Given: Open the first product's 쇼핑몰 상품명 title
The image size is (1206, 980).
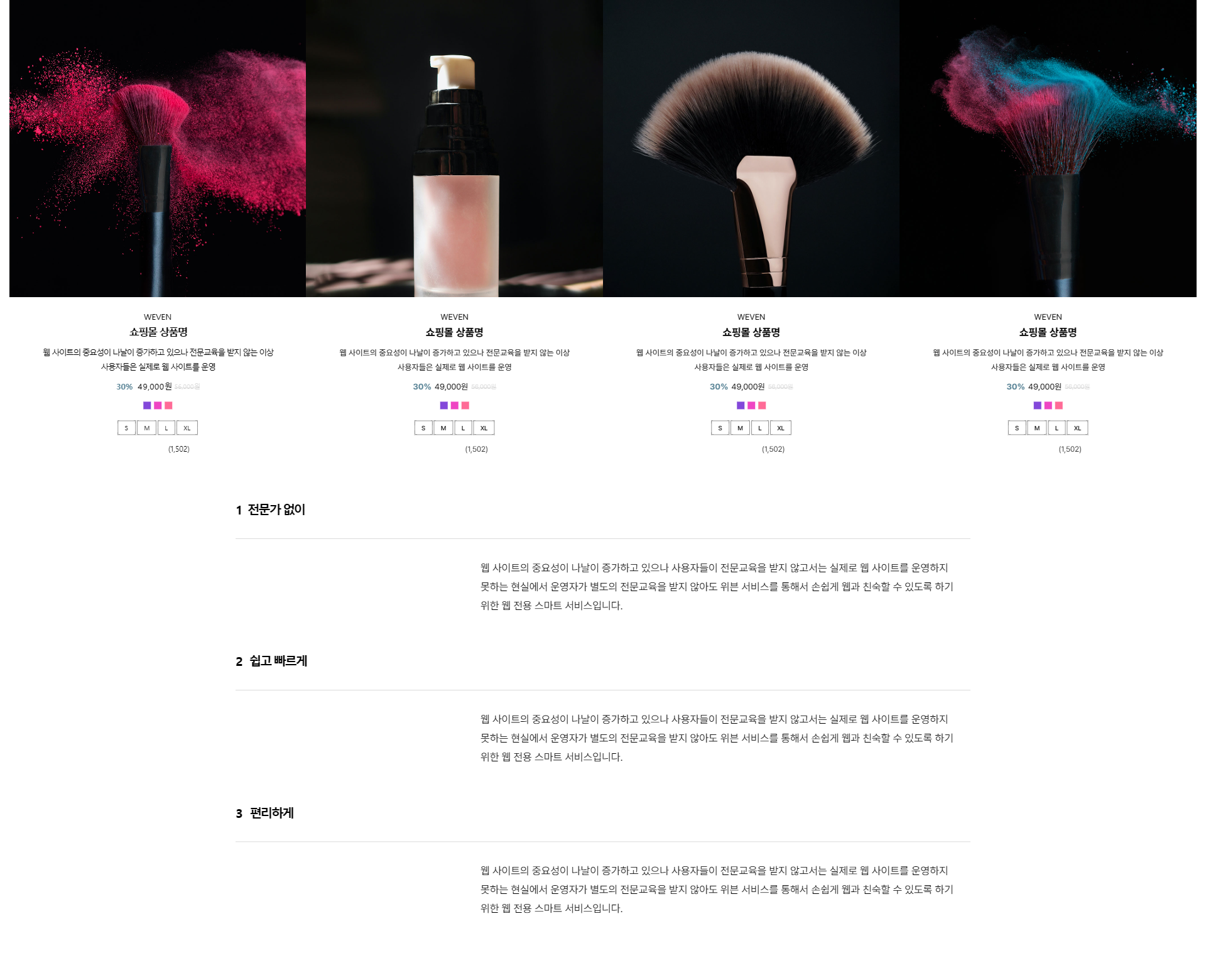Looking at the screenshot, I should coord(158,332).
